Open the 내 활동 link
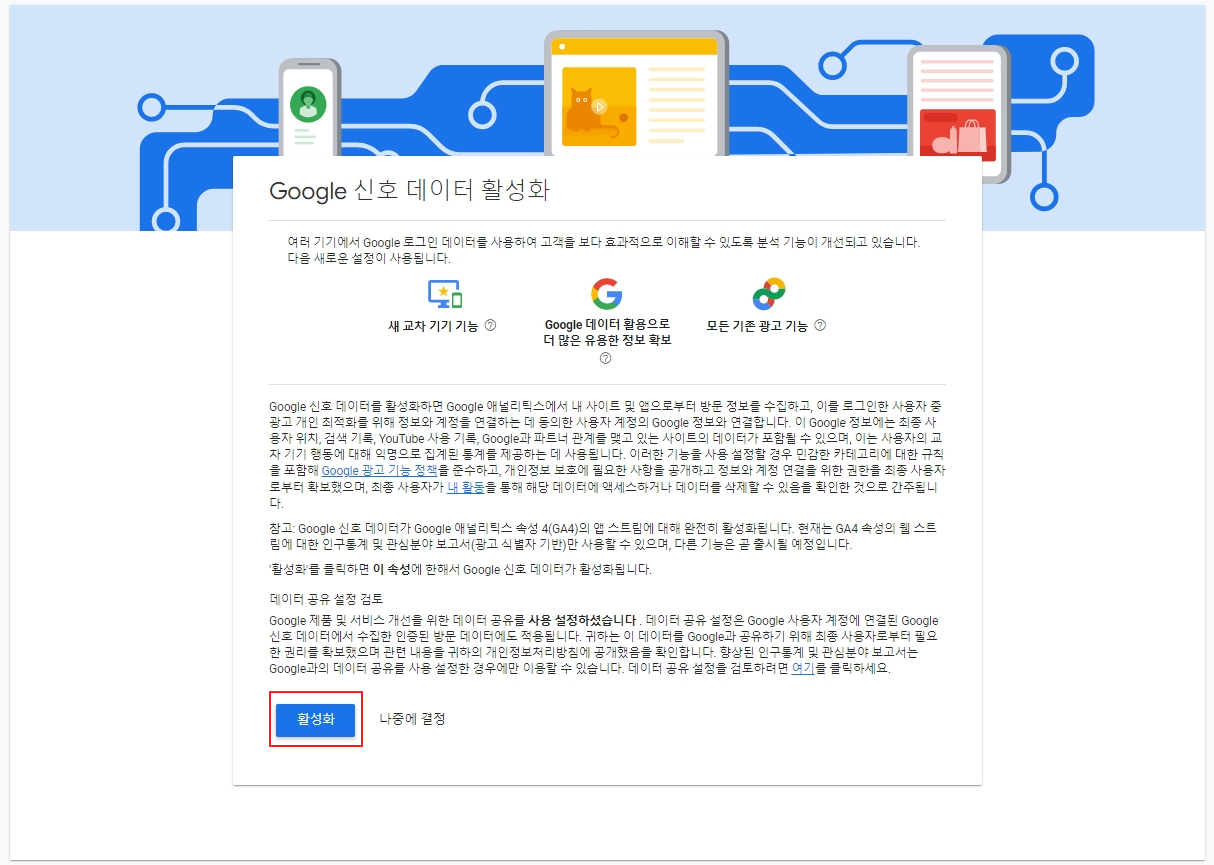This screenshot has height=865, width=1214. coord(465,487)
